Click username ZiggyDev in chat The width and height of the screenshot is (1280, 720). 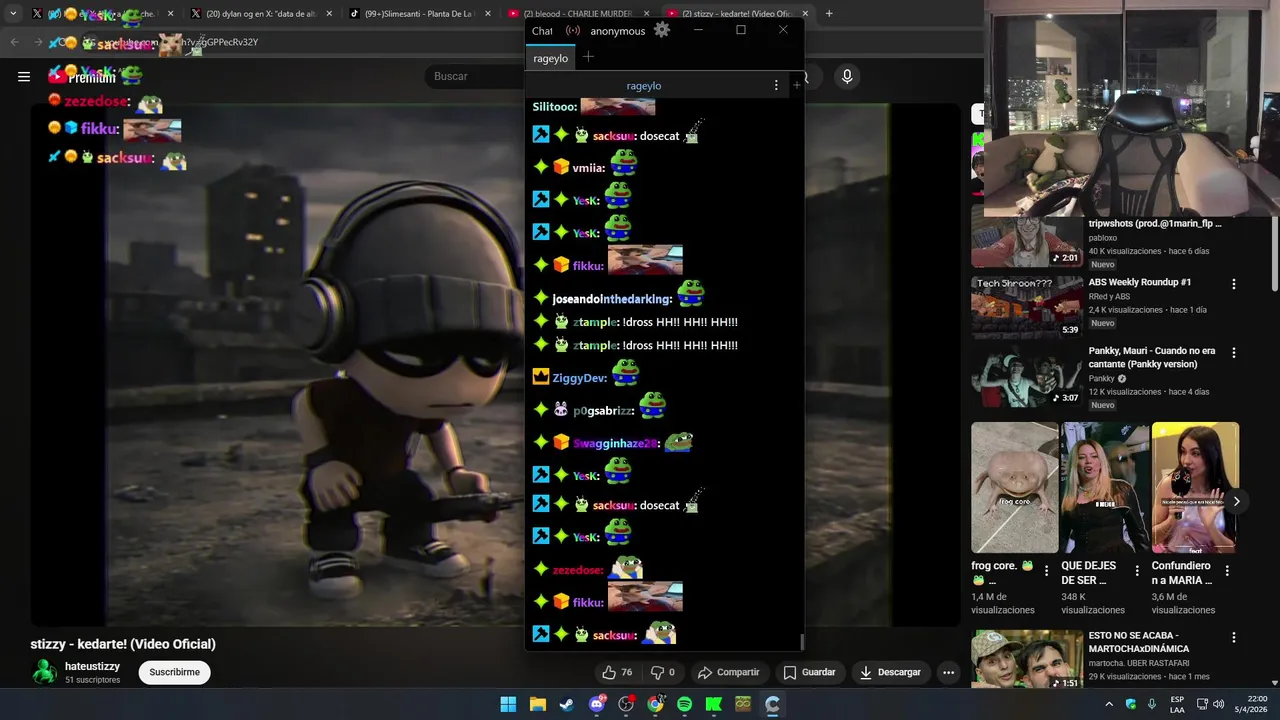[x=580, y=378]
